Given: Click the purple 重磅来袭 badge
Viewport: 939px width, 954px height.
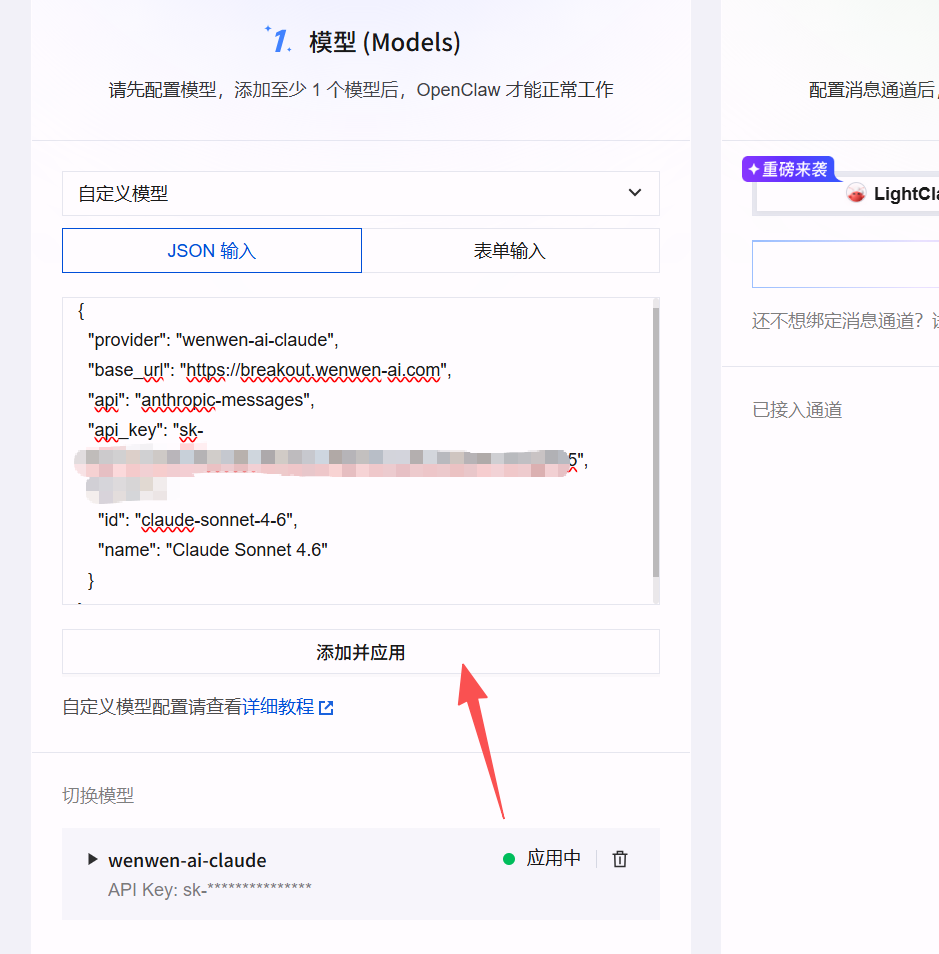Looking at the screenshot, I should [788, 169].
